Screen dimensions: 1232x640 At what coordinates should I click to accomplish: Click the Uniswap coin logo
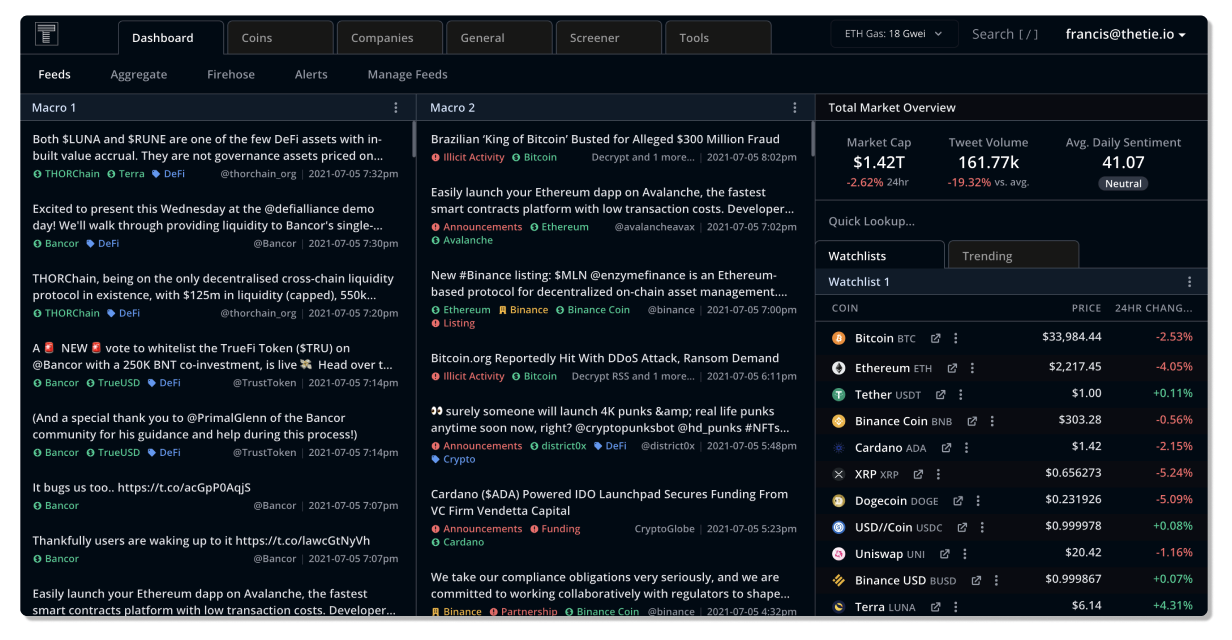[x=839, y=554]
